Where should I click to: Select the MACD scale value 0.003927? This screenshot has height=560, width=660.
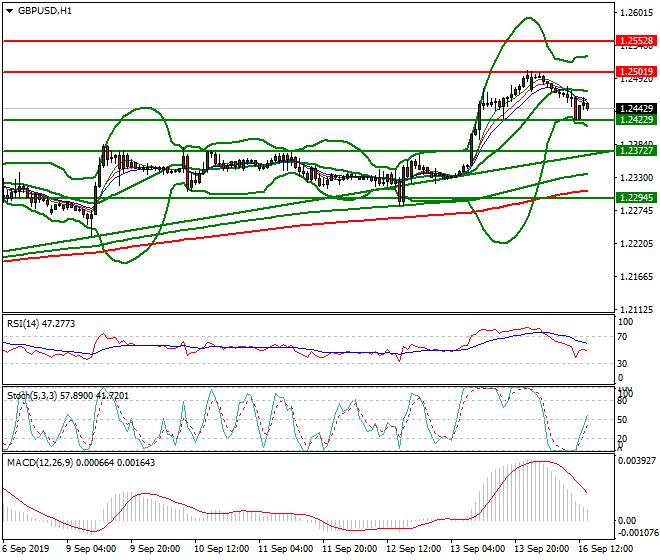point(636,461)
